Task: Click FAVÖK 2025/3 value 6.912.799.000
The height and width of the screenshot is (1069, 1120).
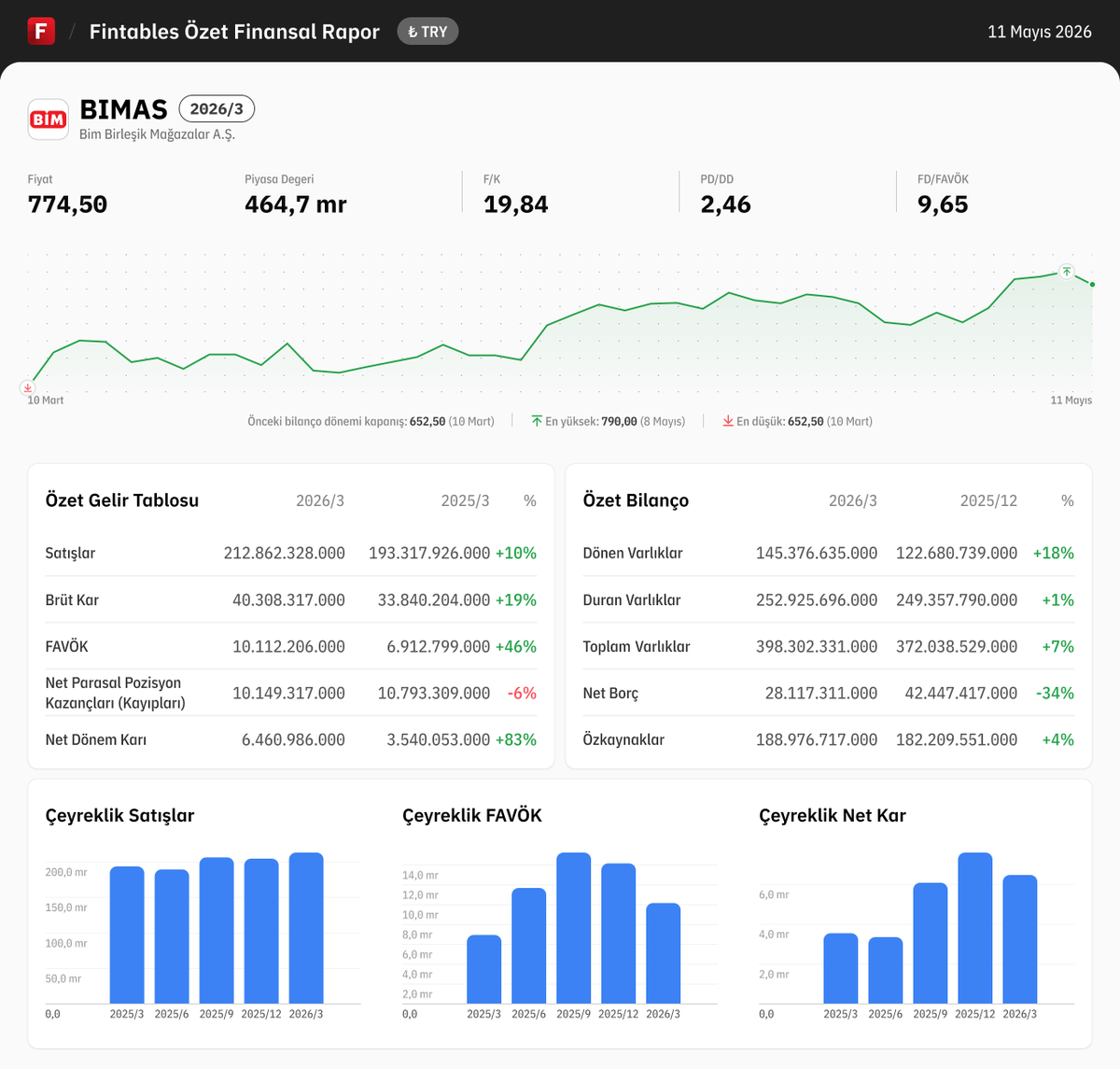Action: (x=439, y=646)
